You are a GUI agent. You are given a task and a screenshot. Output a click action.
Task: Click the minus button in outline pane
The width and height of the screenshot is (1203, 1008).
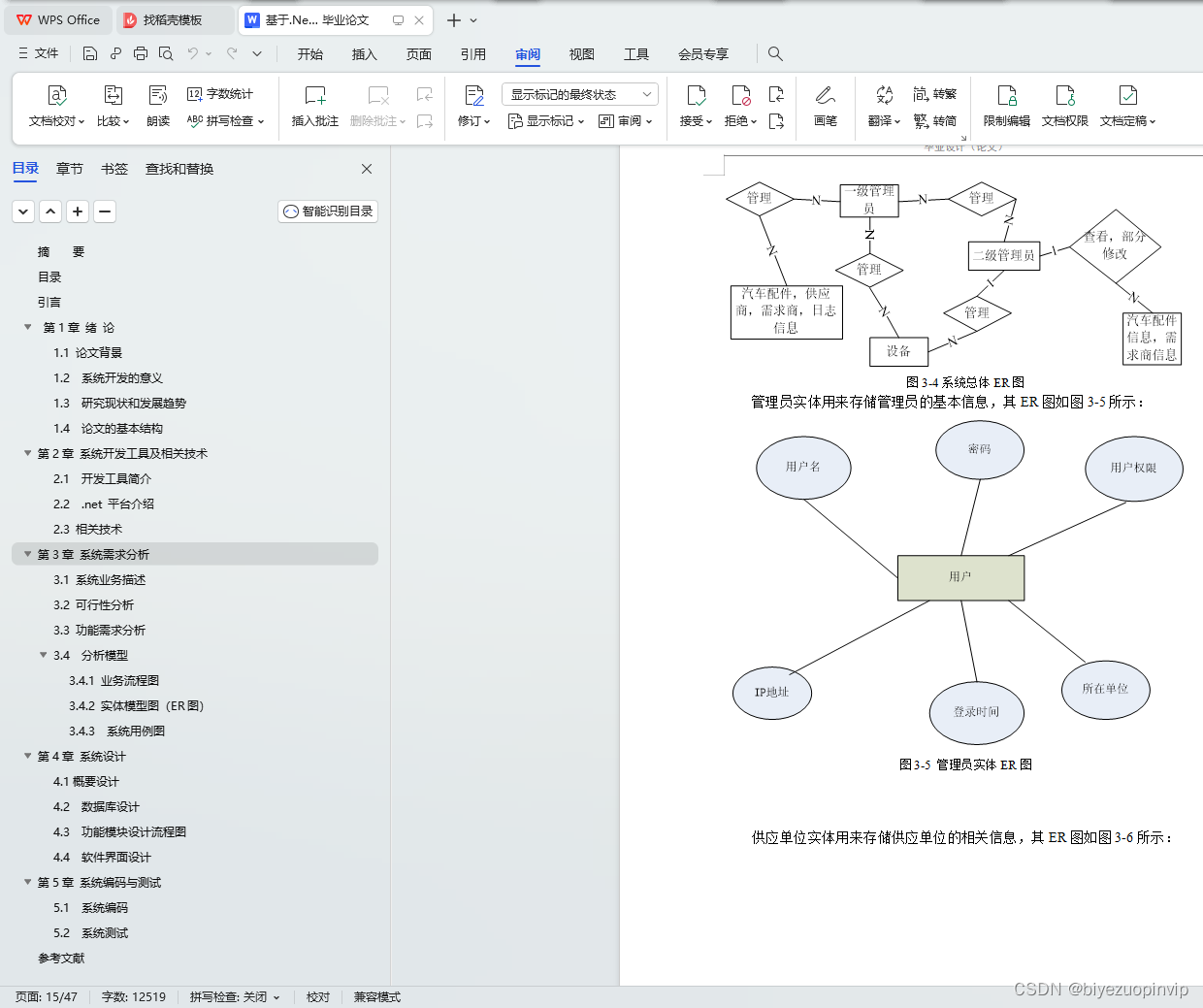(106, 211)
